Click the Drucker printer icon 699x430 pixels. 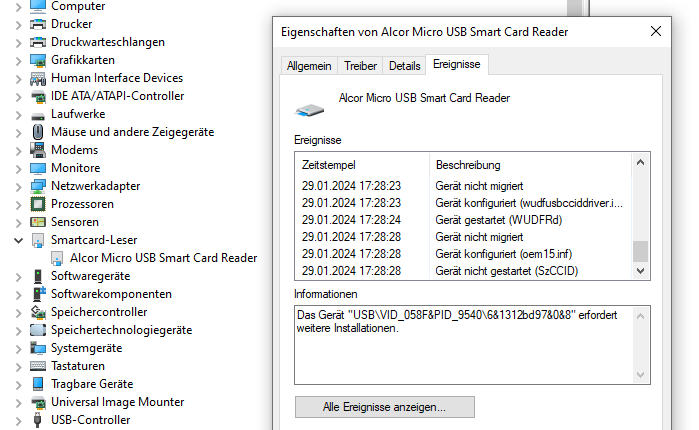(38, 24)
